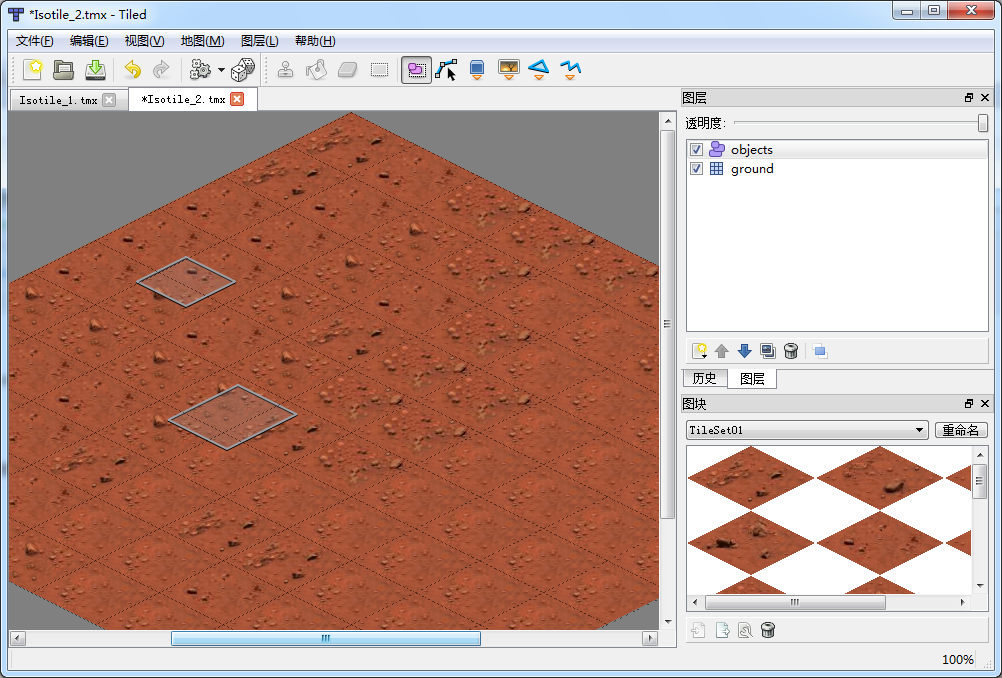Toggle visibility of the objects layer
Screen dimensions: 1002x678
[697, 150]
